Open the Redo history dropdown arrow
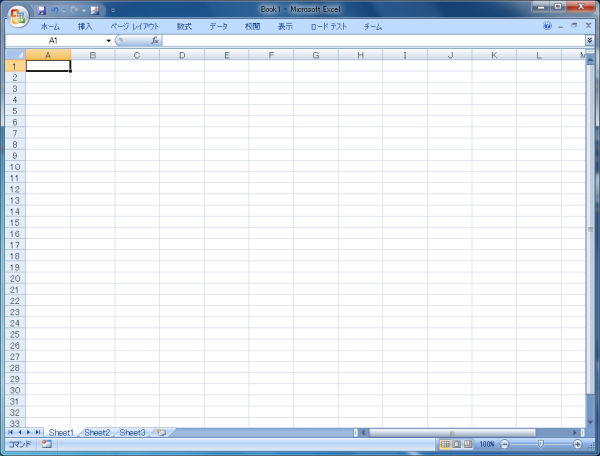The image size is (600, 456). [84, 10]
